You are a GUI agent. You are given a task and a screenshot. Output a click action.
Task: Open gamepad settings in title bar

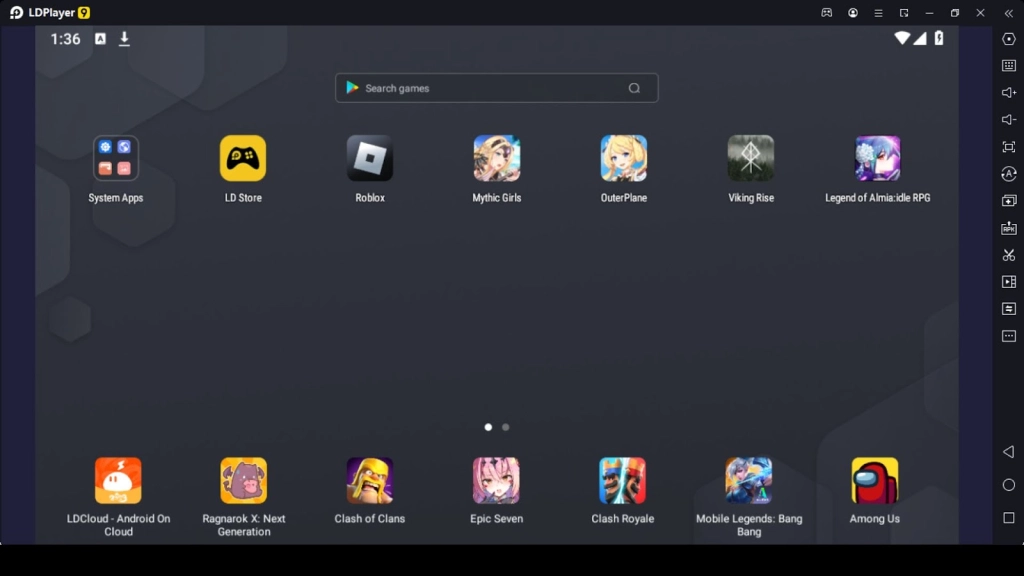[827, 12]
